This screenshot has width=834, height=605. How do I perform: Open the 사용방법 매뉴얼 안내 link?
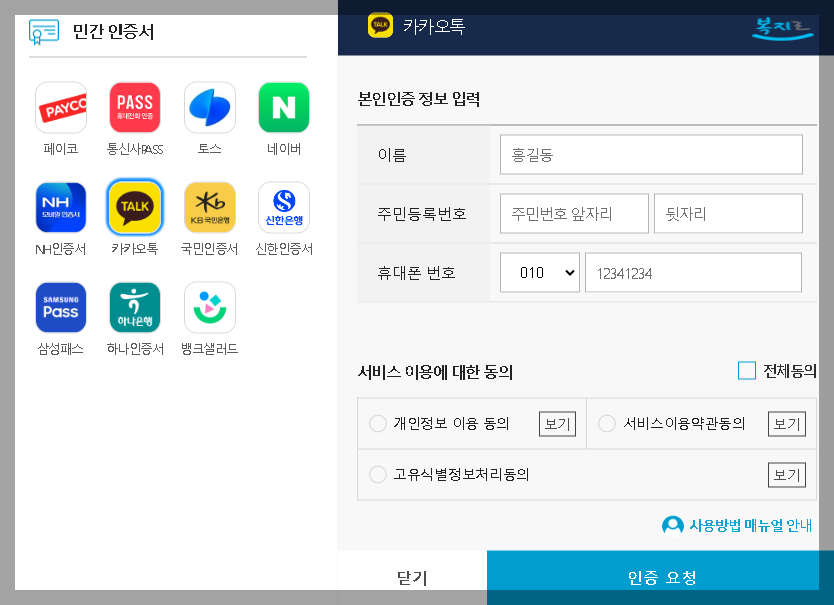(750, 526)
